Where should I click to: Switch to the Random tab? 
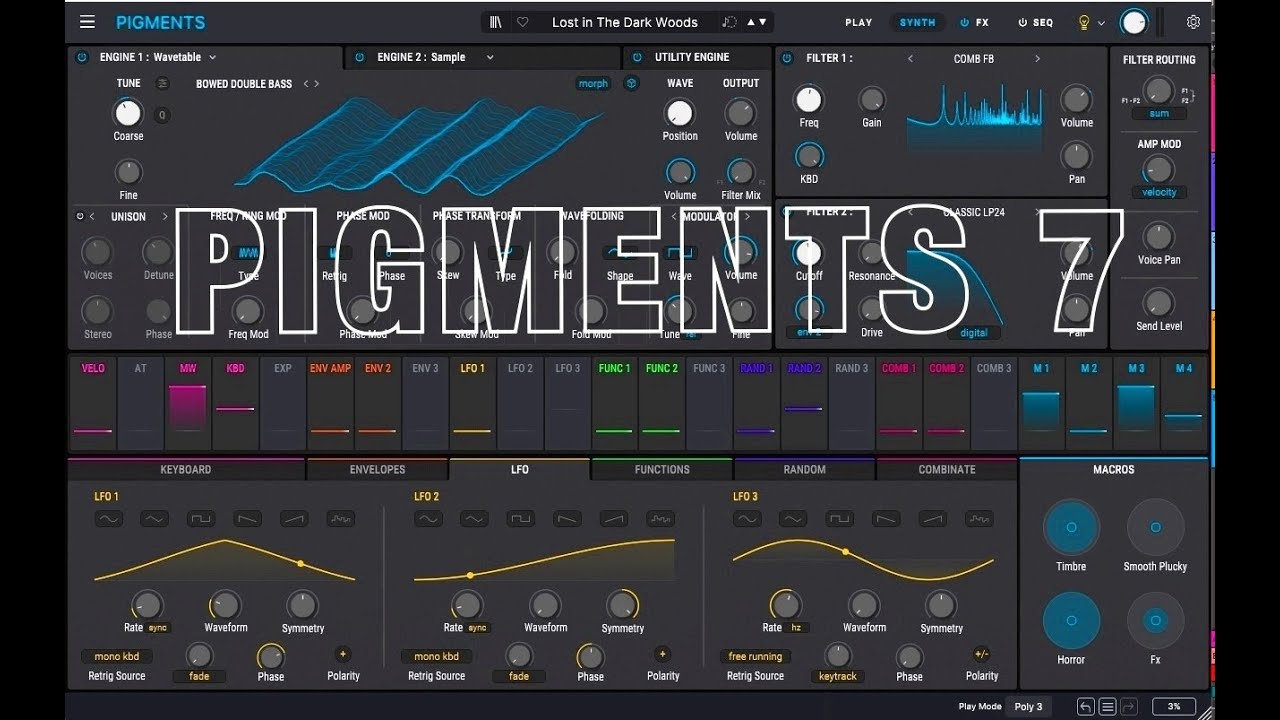point(805,469)
